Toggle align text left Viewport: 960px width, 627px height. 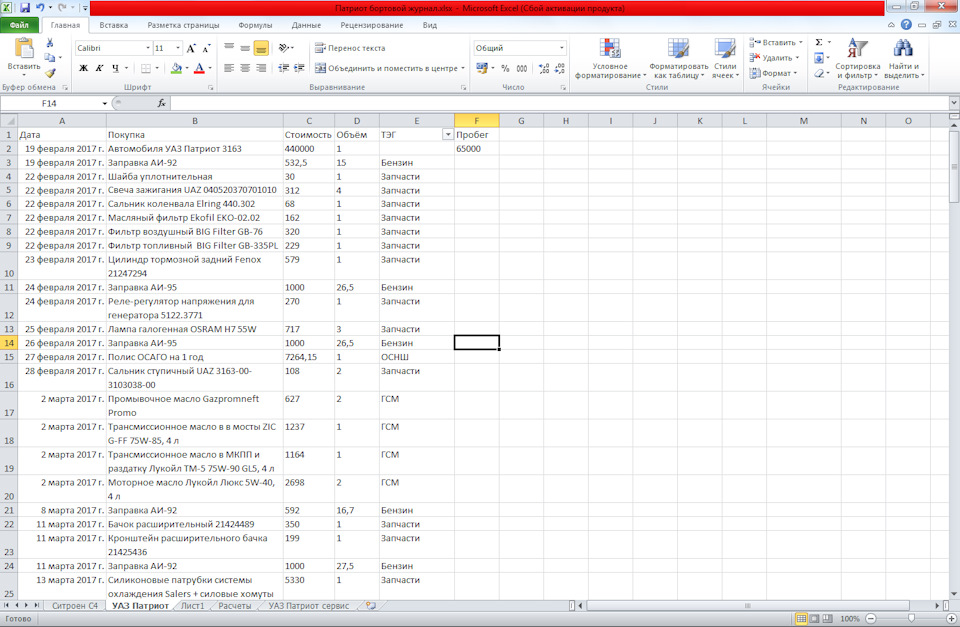229,68
